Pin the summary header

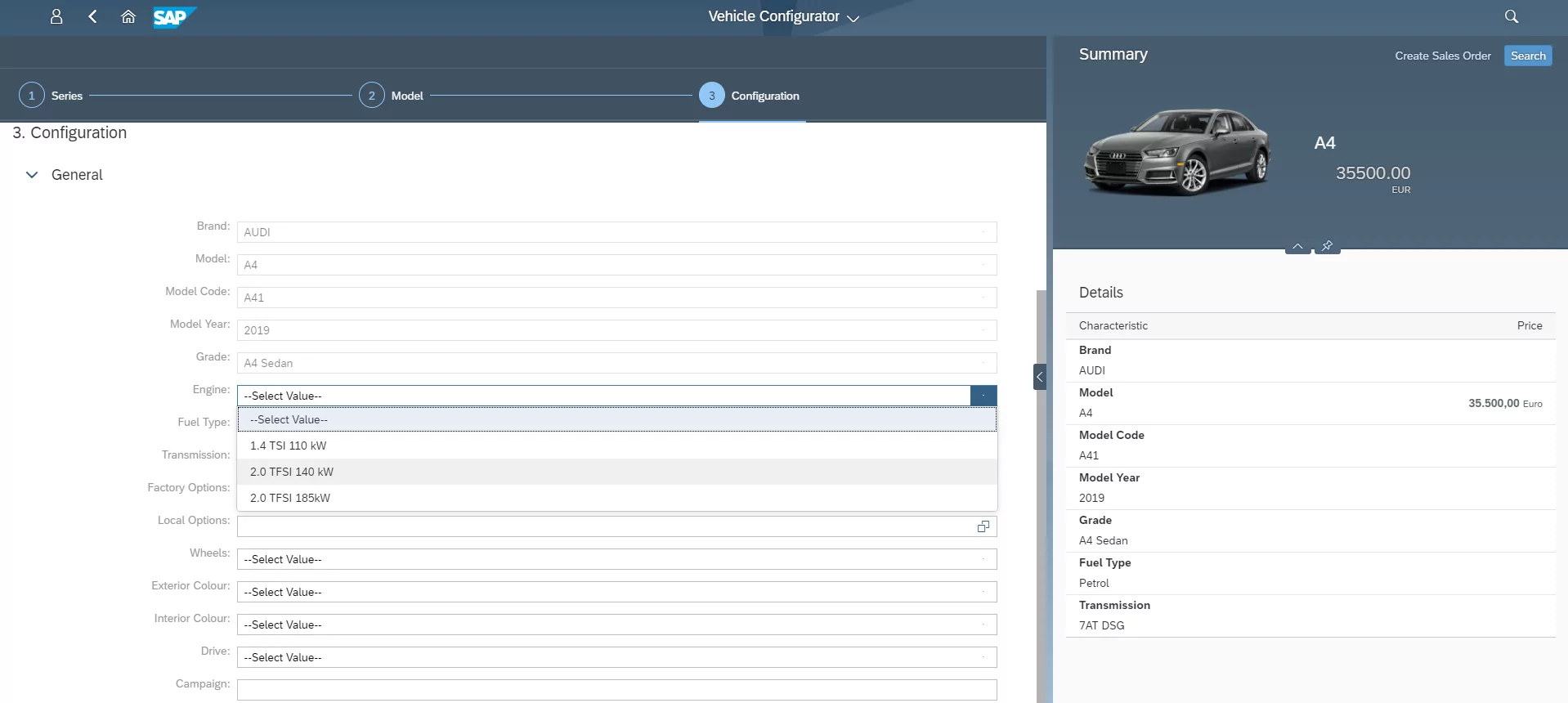tap(1327, 246)
